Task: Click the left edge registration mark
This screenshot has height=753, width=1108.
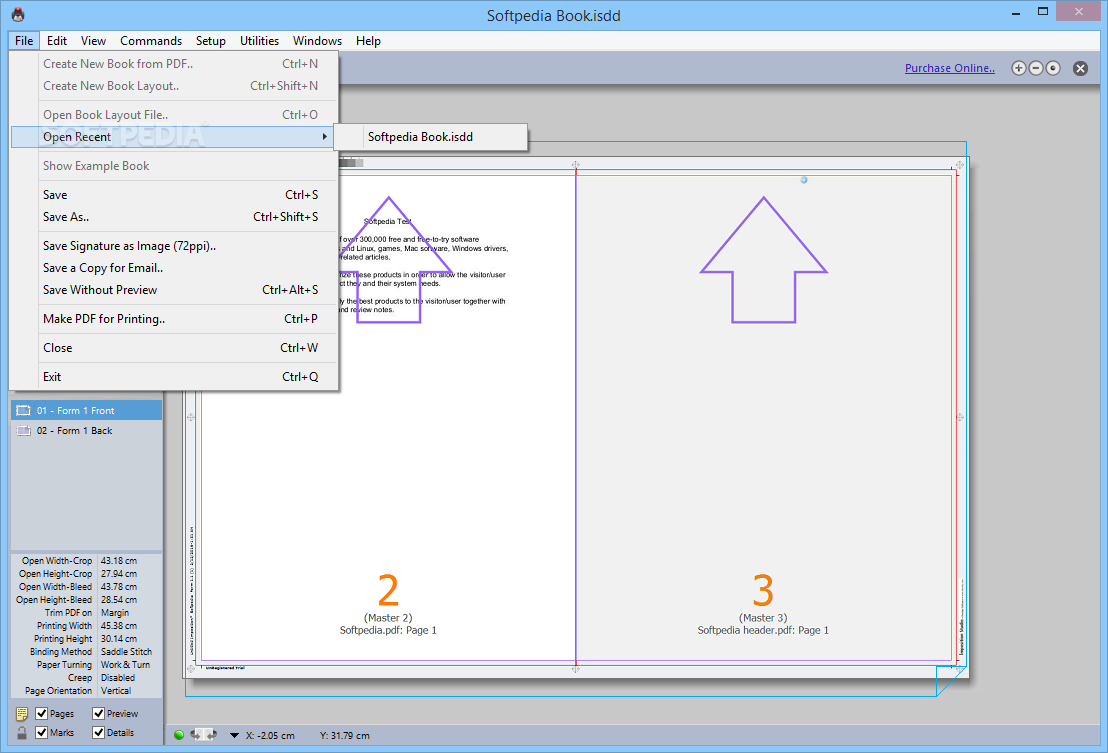Action: [191, 417]
